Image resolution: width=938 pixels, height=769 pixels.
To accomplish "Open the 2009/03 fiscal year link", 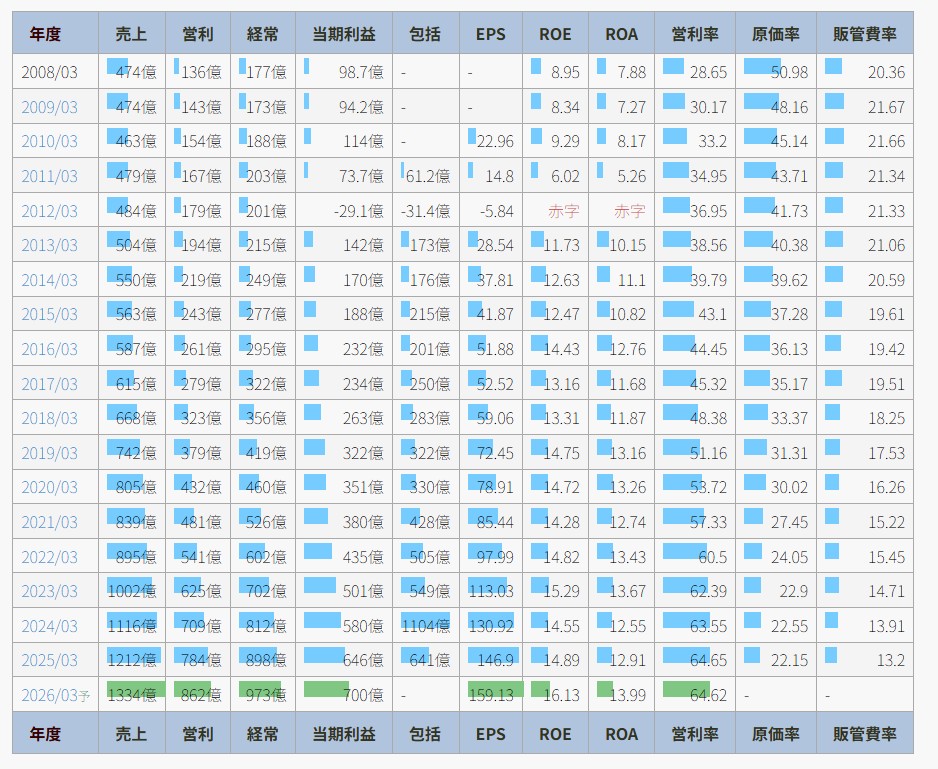I will [x=50, y=107].
